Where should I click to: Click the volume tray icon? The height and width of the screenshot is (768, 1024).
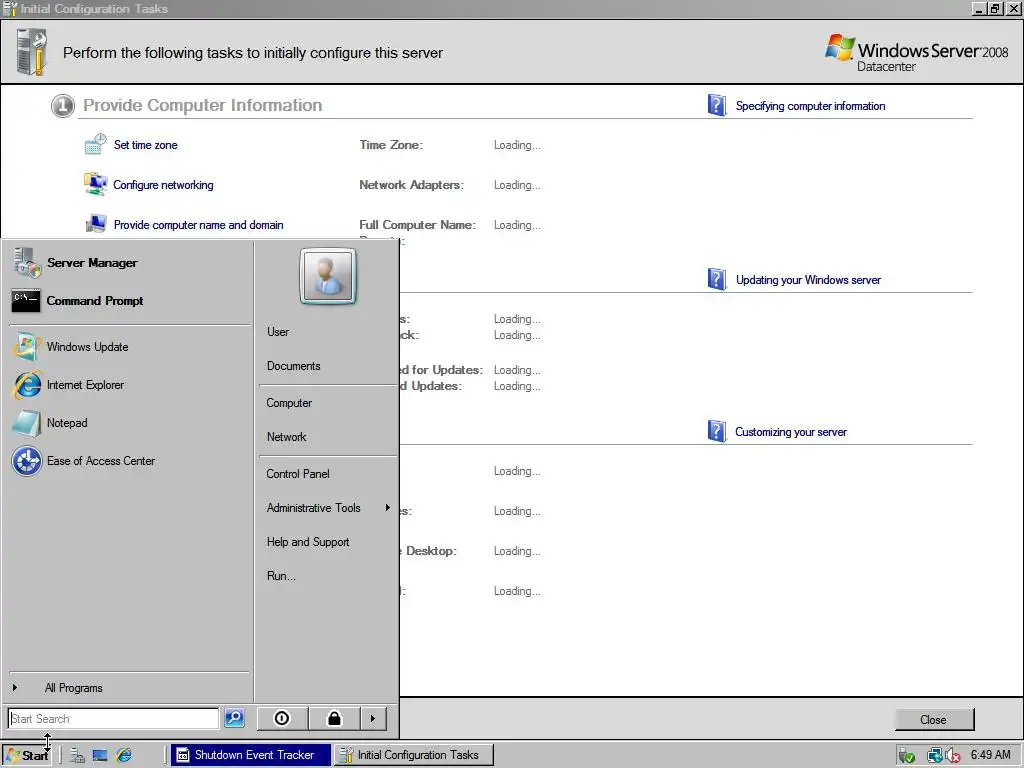(953, 756)
